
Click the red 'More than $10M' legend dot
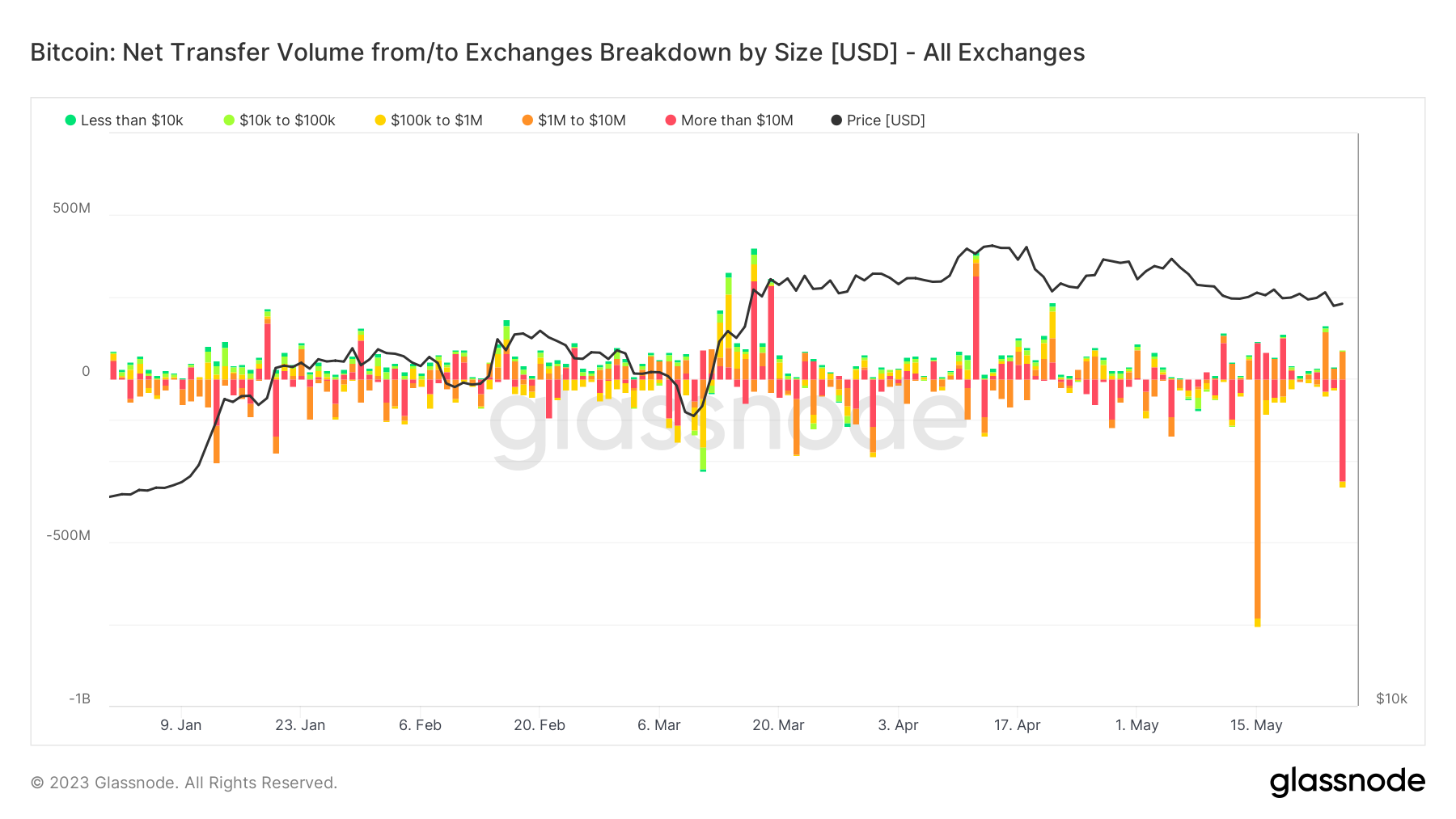pyautogui.click(x=671, y=120)
